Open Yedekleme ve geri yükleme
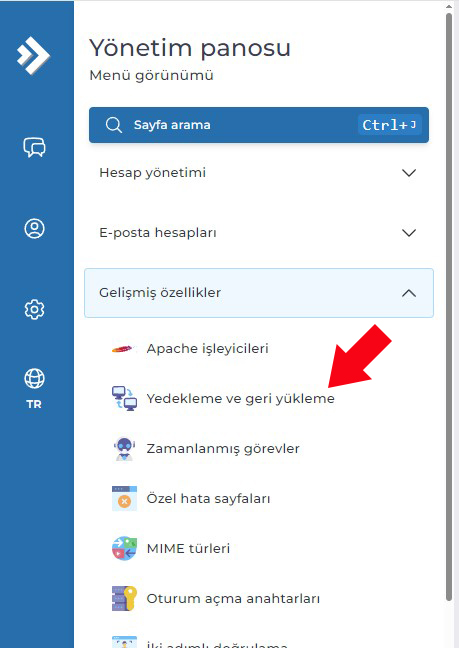459x648 pixels. 240,399
